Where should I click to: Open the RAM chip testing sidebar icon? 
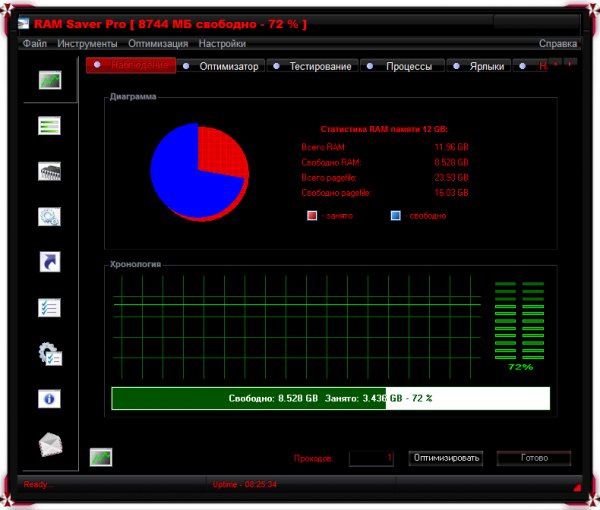[49, 171]
